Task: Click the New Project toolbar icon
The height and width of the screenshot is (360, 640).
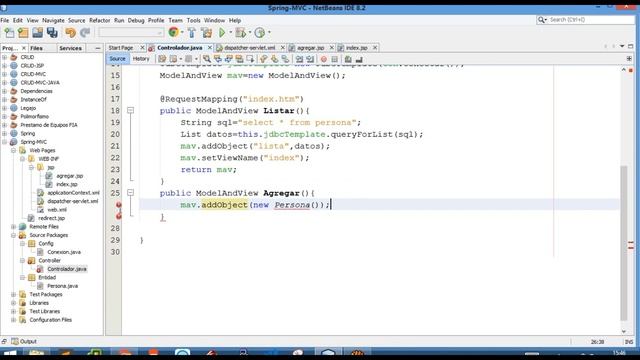Action: pyautogui.click(x=23, y=33)
